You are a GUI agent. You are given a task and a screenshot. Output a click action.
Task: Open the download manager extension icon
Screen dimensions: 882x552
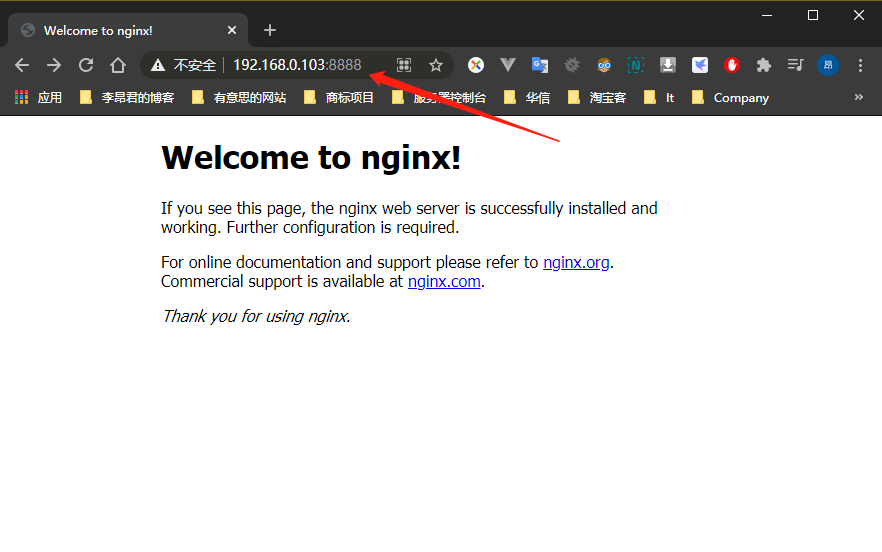pyautogui.click(x=668, y=65)
